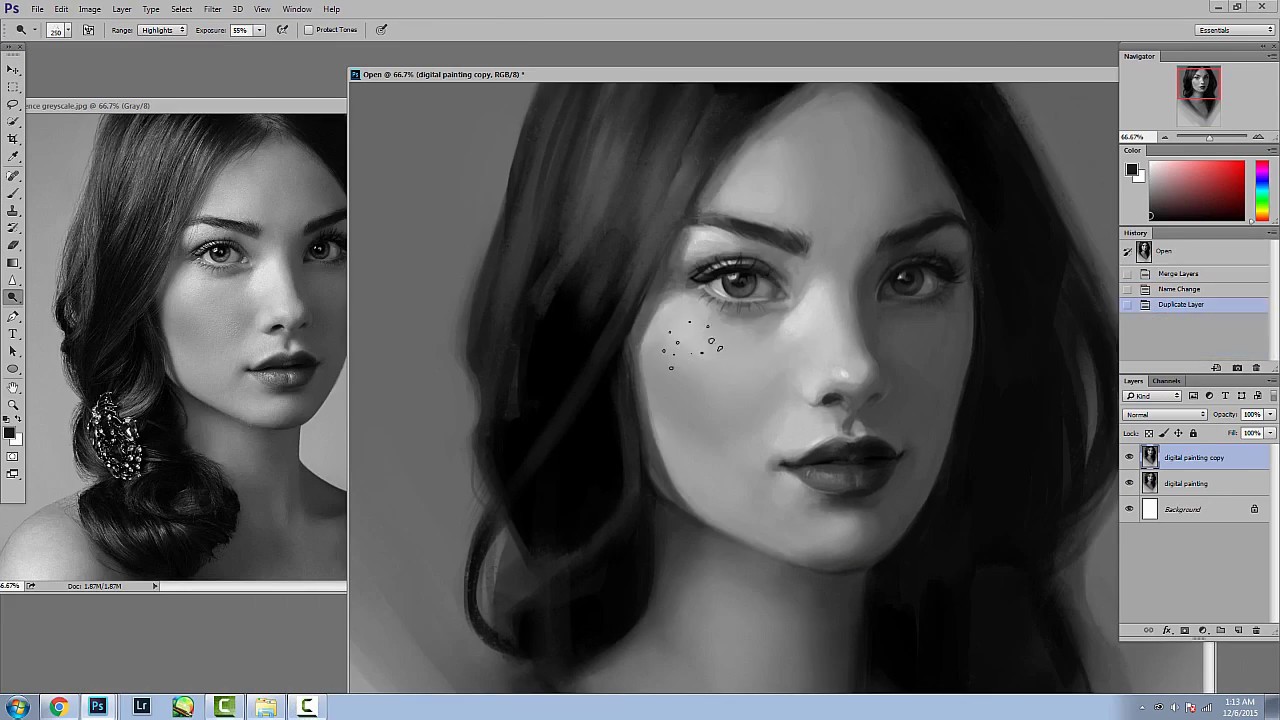This screenshot has height=720, width=1280.
Task: Open the Exposure value slider dropdown
Action: click(260, 30)
